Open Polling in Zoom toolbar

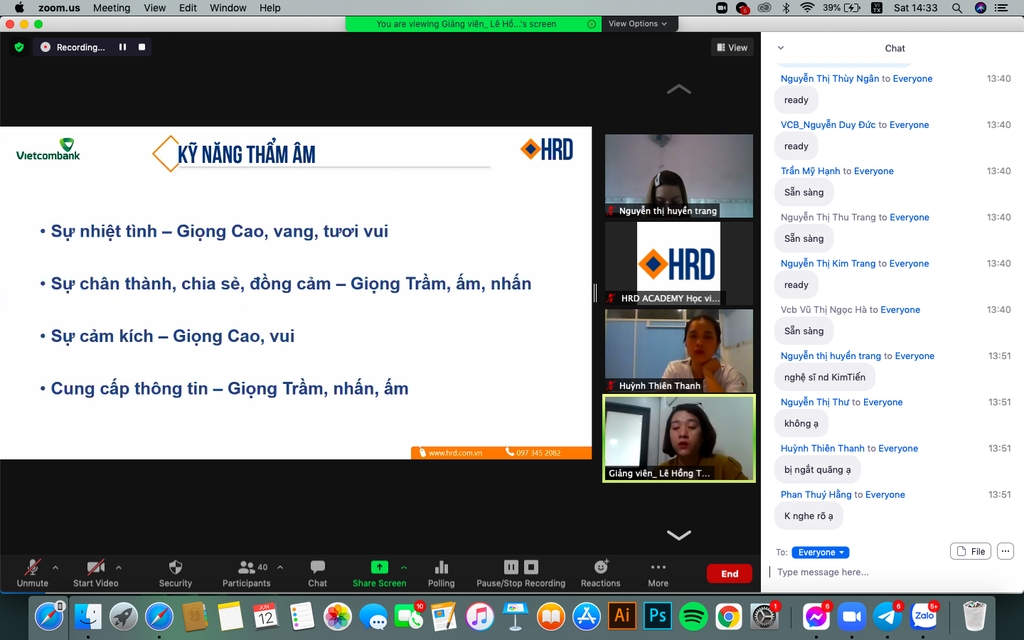(x=441, y=573)
